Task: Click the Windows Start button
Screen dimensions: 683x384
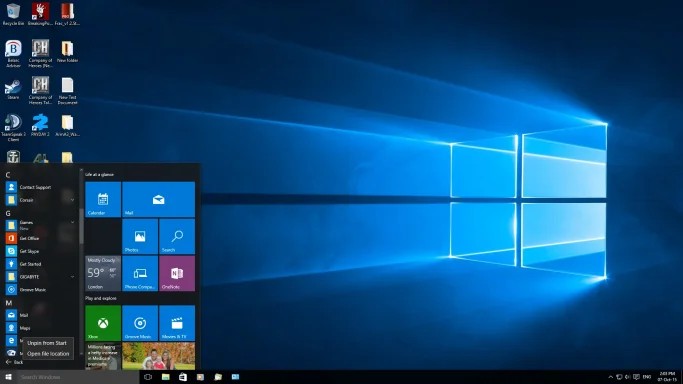Action: tap(8, 377)
